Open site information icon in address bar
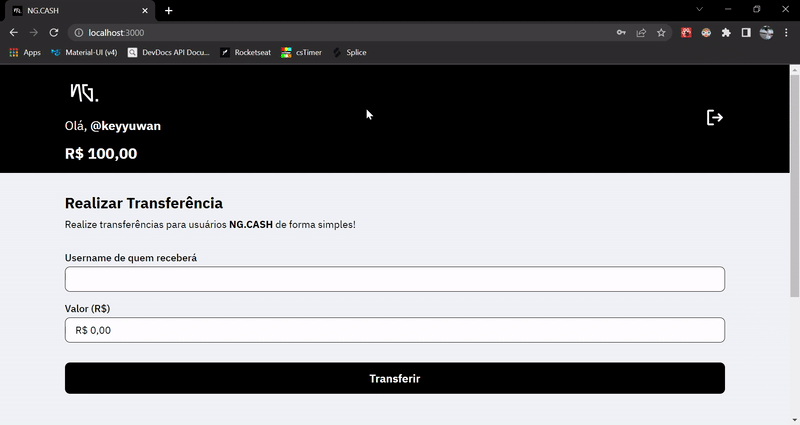This screenshot has height=425, width=800. click(x=79, y=33)
